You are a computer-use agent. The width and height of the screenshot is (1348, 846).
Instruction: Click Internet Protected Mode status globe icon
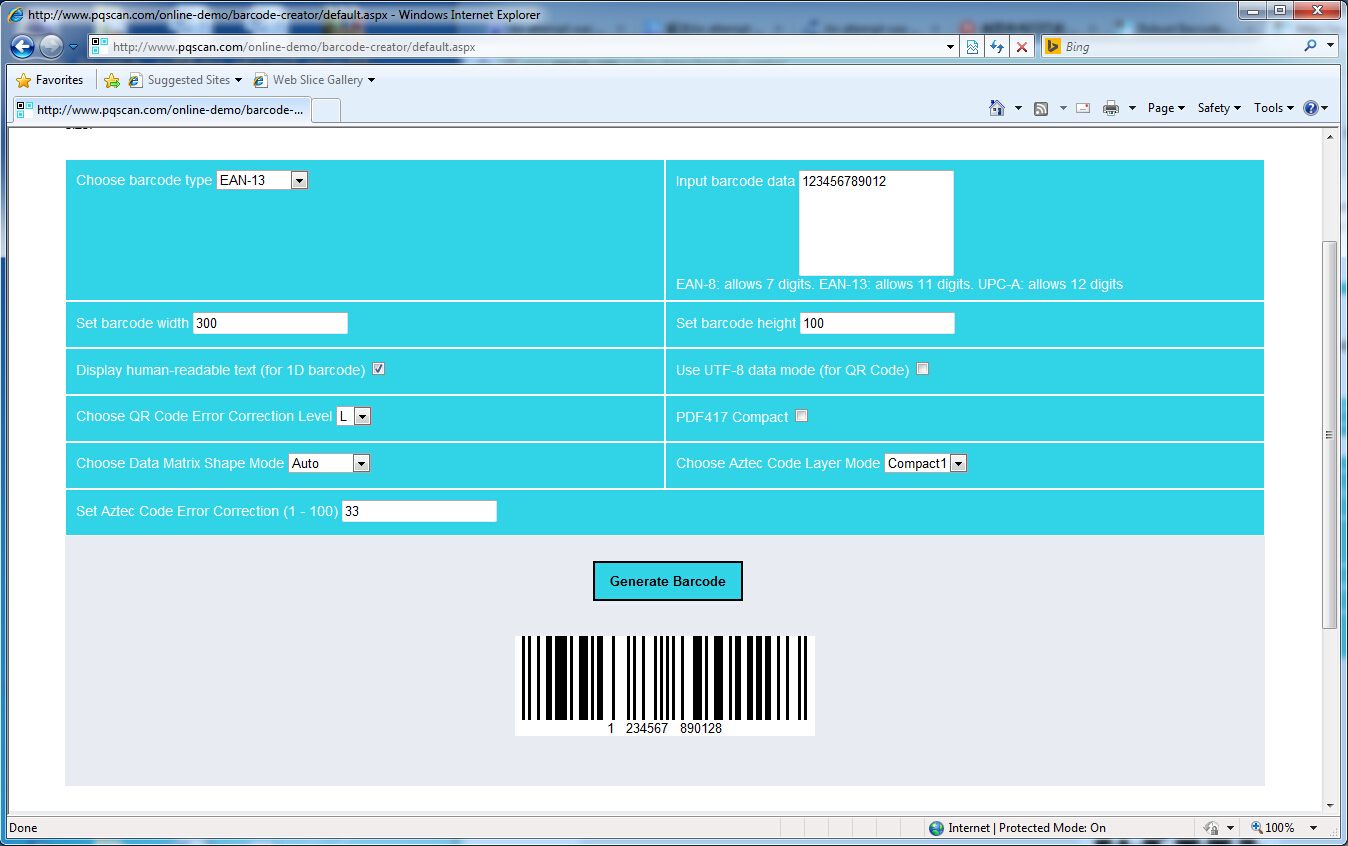coord(936,828)
